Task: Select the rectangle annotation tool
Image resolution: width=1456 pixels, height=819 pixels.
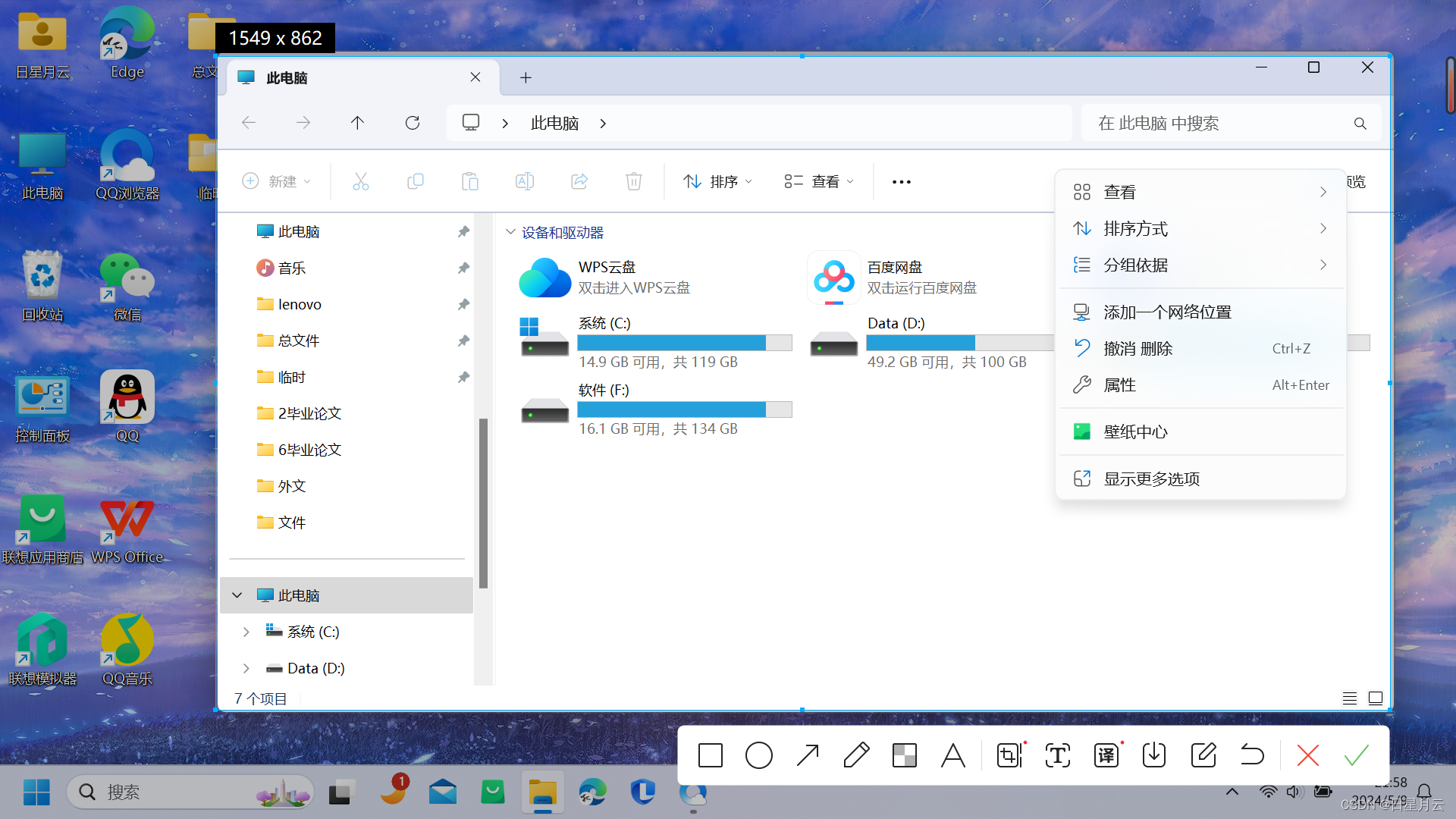Action: 711,755
